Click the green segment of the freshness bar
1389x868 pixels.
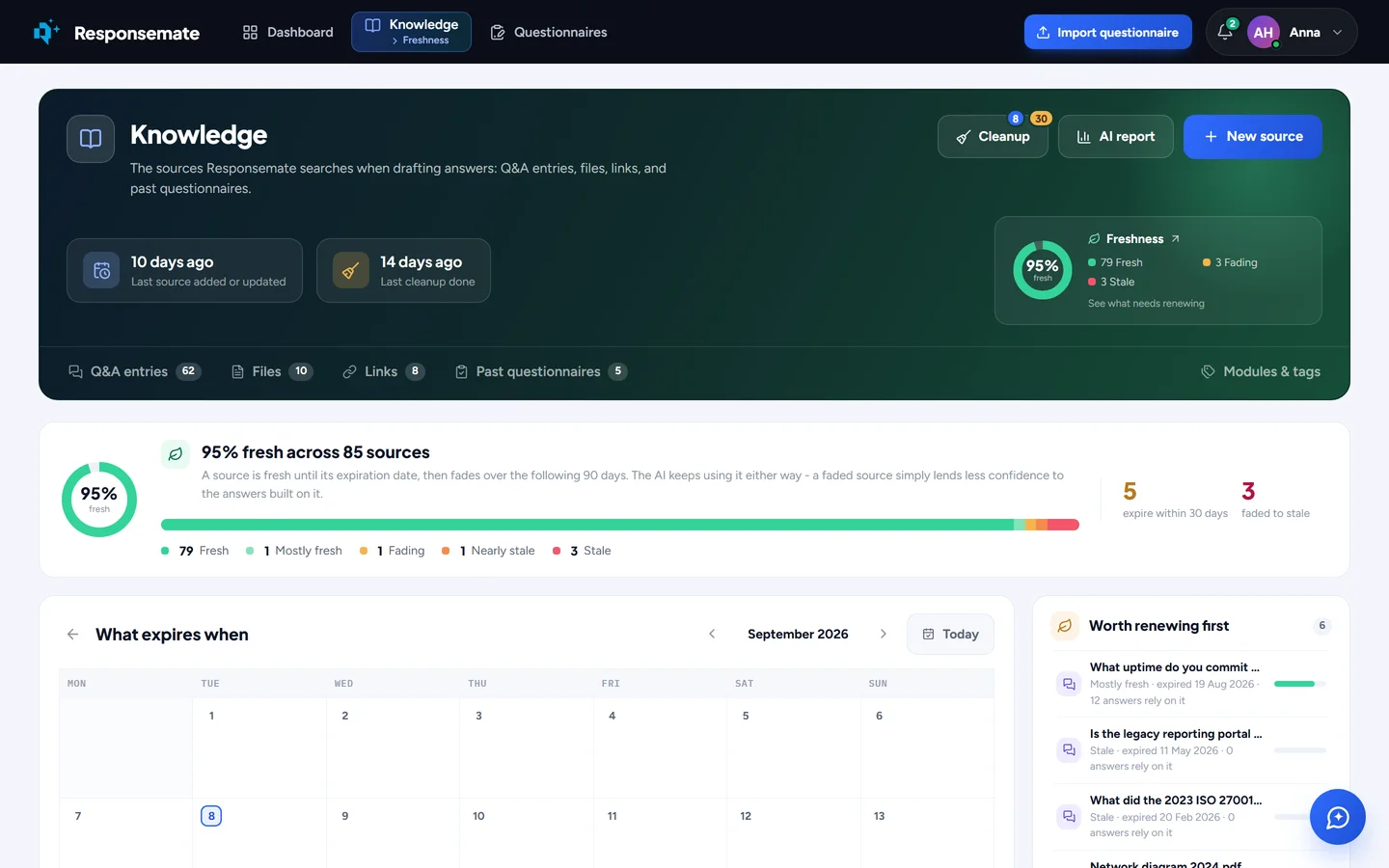pyautogui.click(x=587, y=525)
